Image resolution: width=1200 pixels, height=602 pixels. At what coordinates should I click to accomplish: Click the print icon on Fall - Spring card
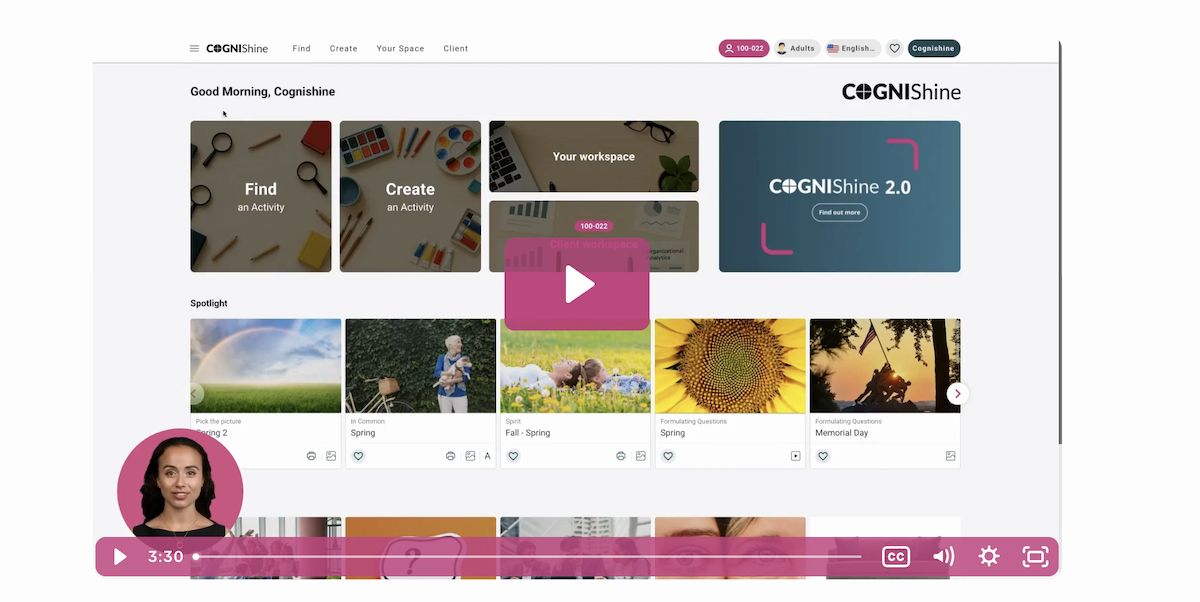coord(621,456)
